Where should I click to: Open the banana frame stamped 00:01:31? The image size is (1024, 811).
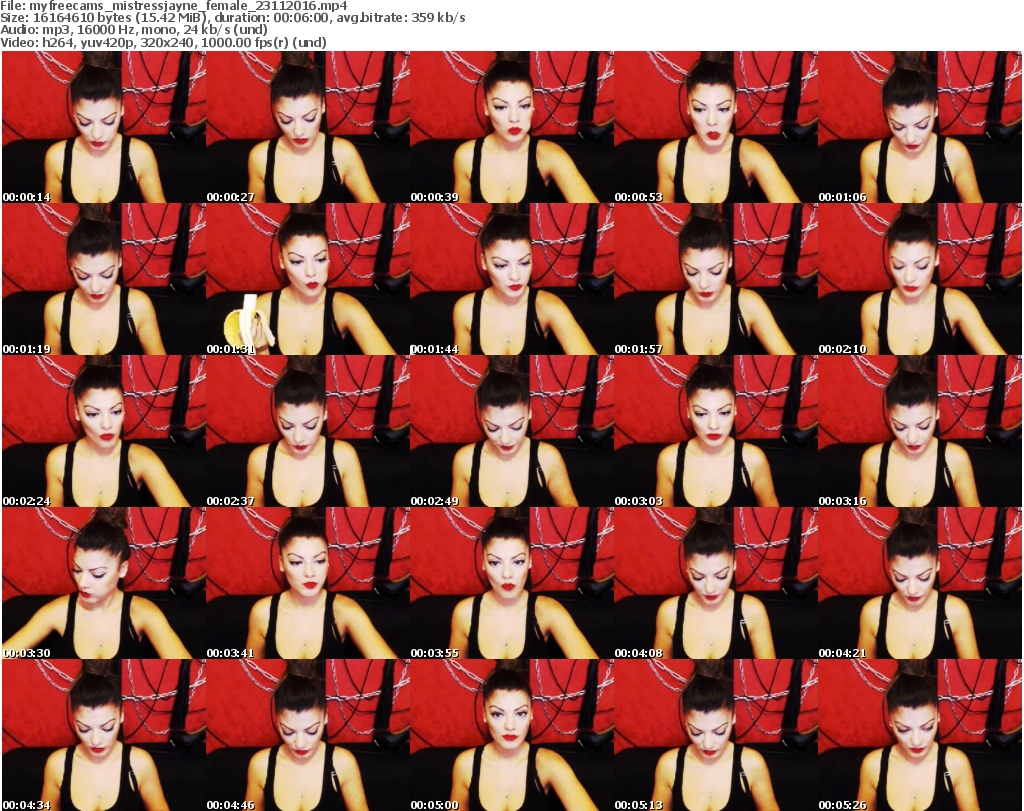coord(308,279)
